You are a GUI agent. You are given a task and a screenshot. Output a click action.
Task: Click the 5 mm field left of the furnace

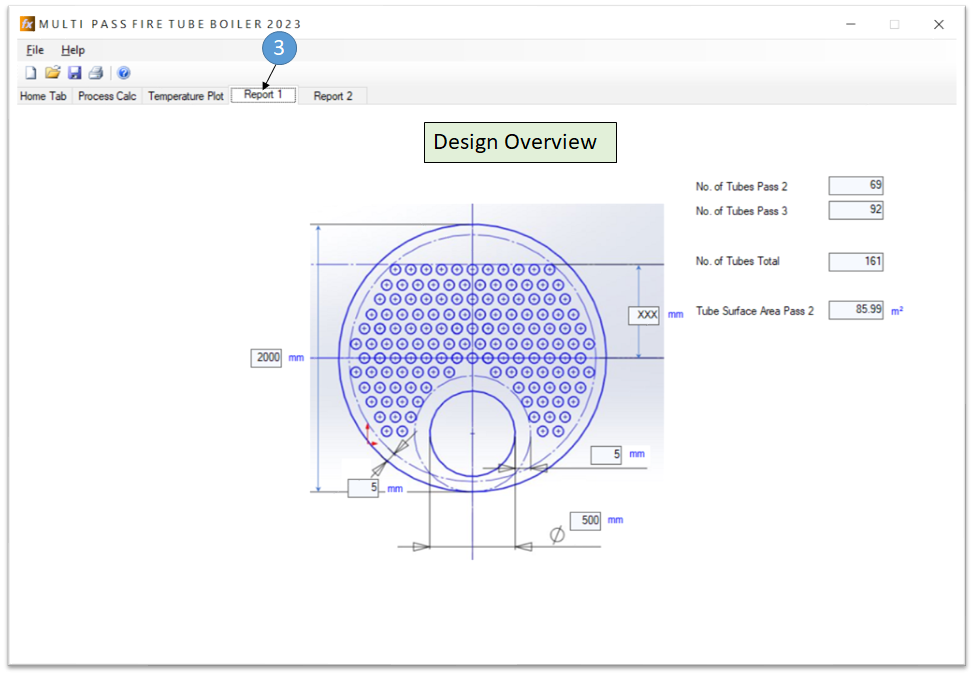[363, 488]
